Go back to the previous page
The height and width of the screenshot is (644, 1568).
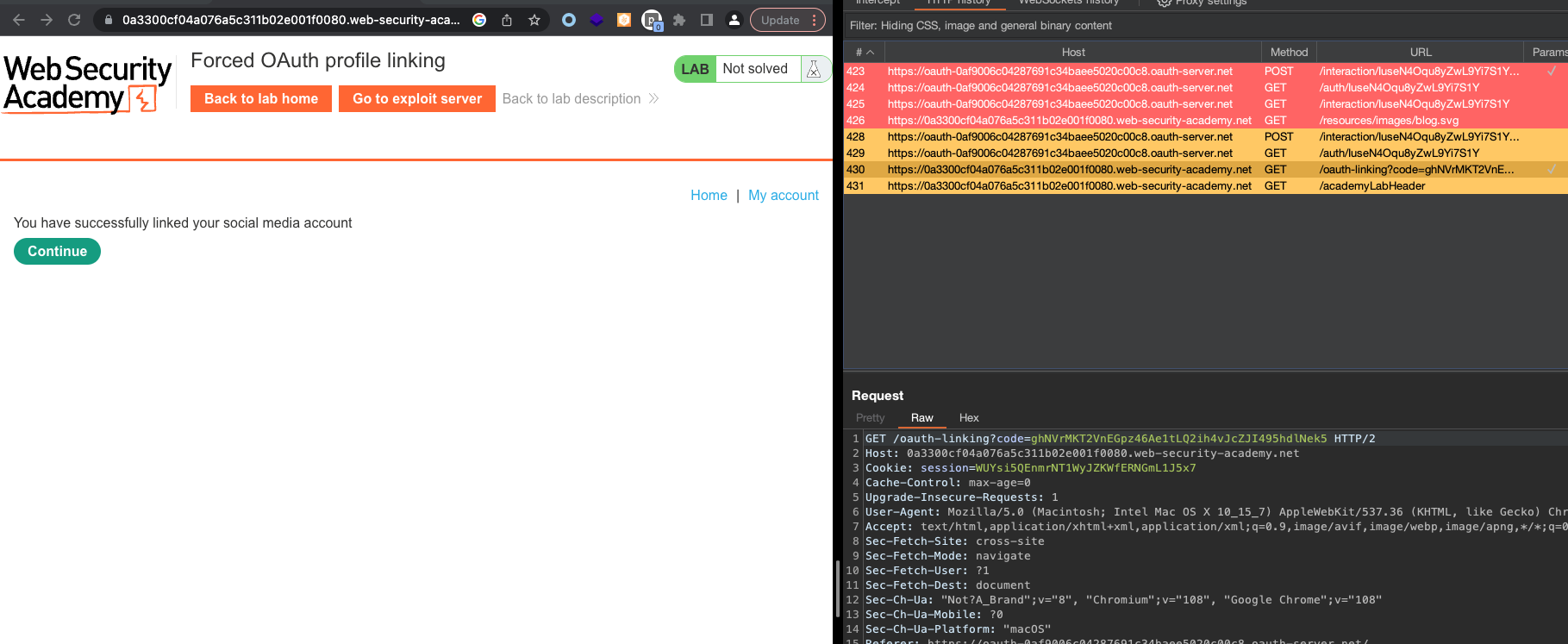(x=19, y=20)
